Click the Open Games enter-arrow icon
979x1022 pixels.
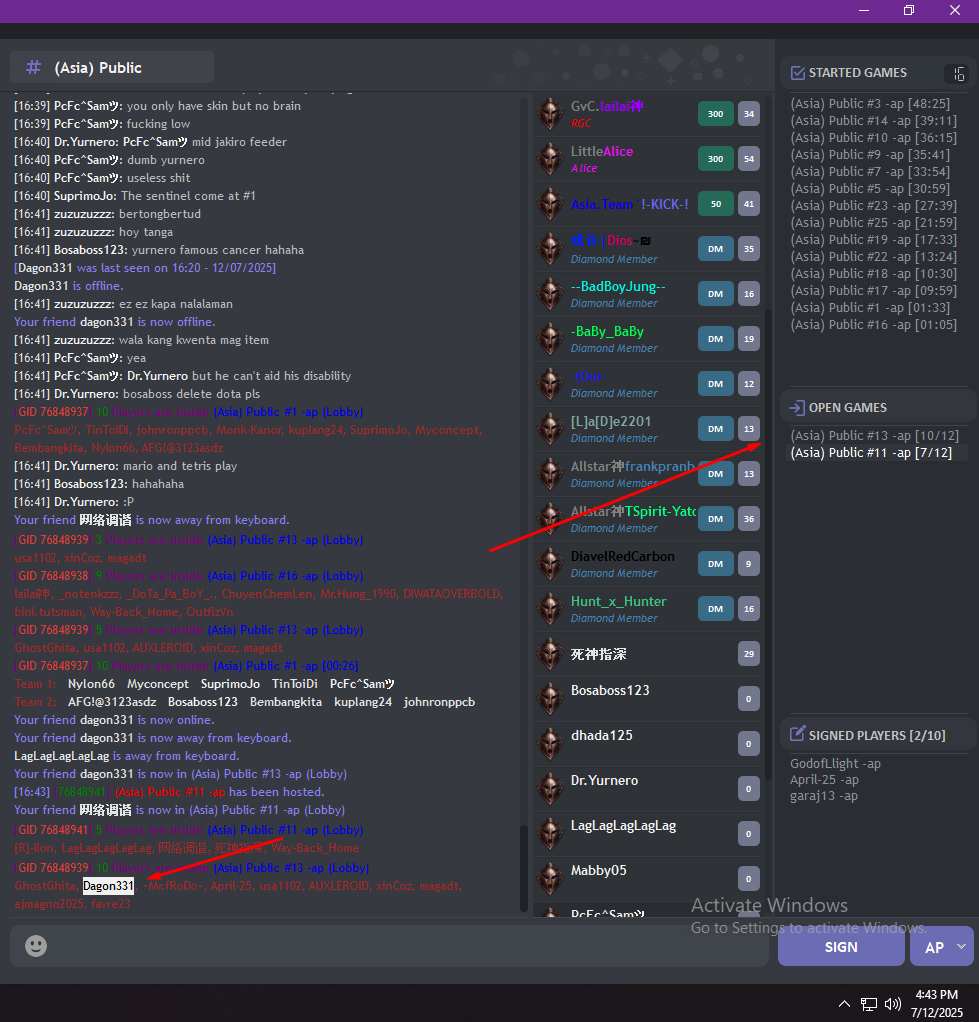(796, 407)
